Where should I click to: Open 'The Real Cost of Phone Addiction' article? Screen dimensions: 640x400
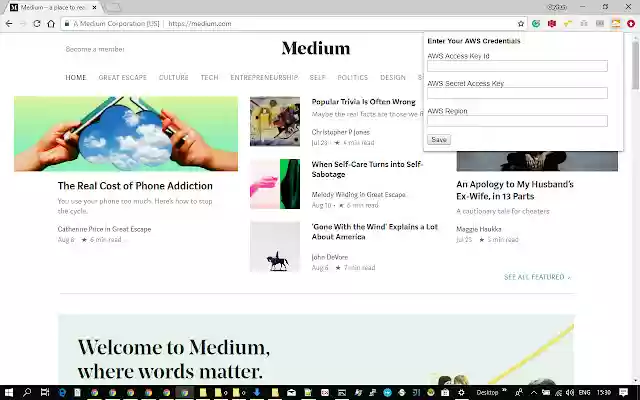(135, 186)
